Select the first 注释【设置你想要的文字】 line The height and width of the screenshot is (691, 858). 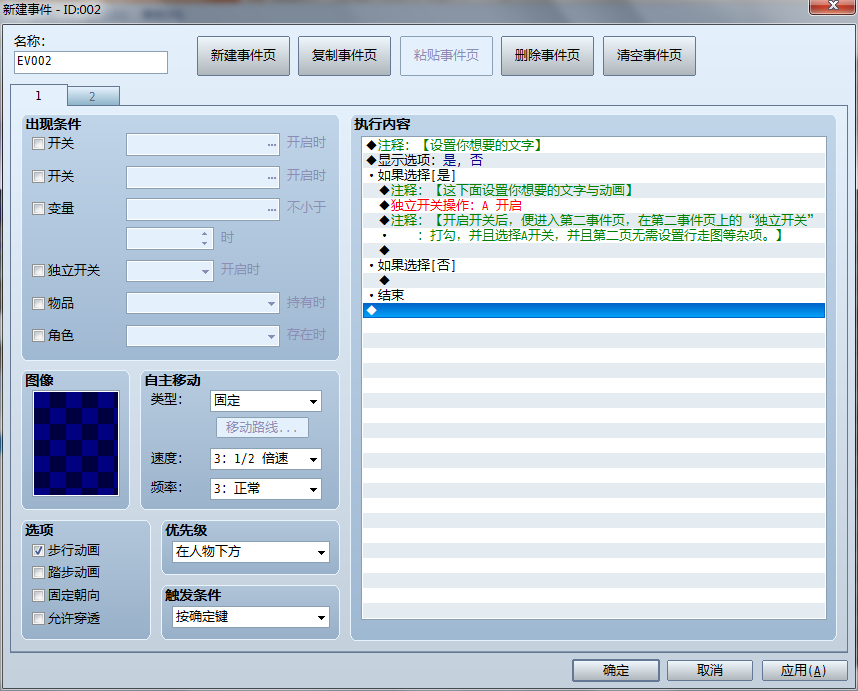594,146
